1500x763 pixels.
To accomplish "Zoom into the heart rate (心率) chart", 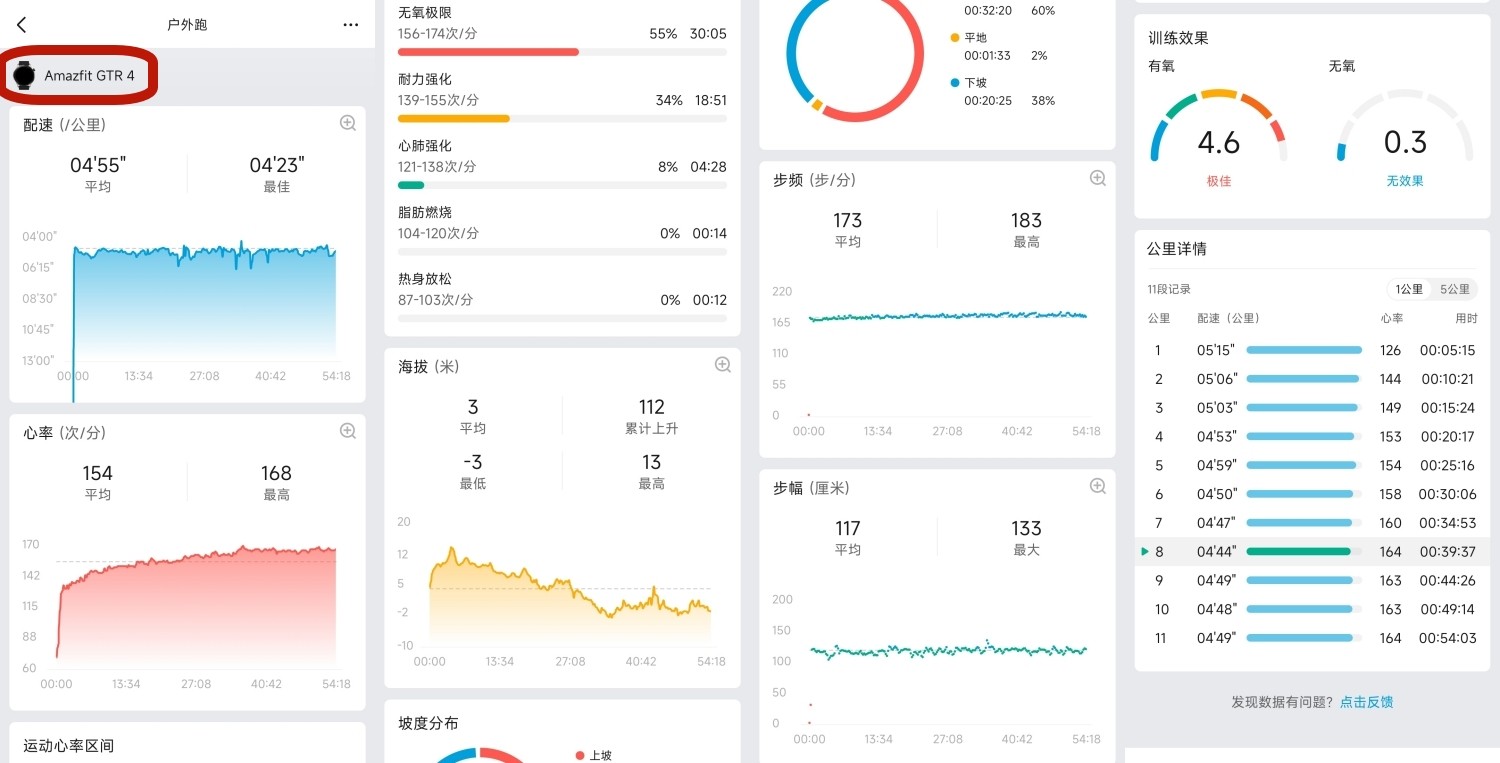I will pyautogui.click(x=347, y=431).
